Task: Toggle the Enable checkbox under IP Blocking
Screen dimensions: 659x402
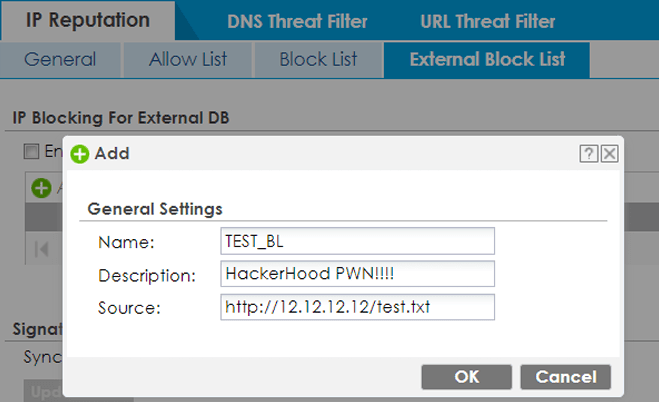Action: point(32,151)
